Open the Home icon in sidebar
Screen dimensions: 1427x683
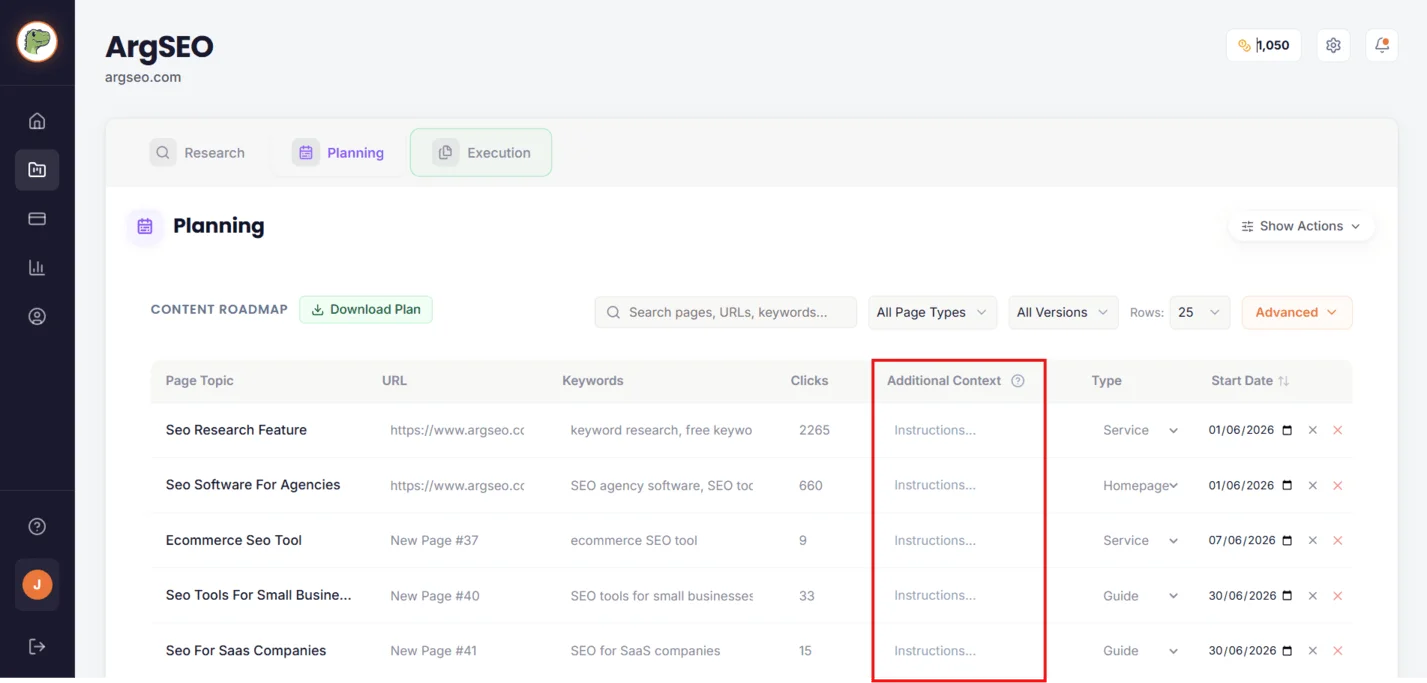click(37, 121)
